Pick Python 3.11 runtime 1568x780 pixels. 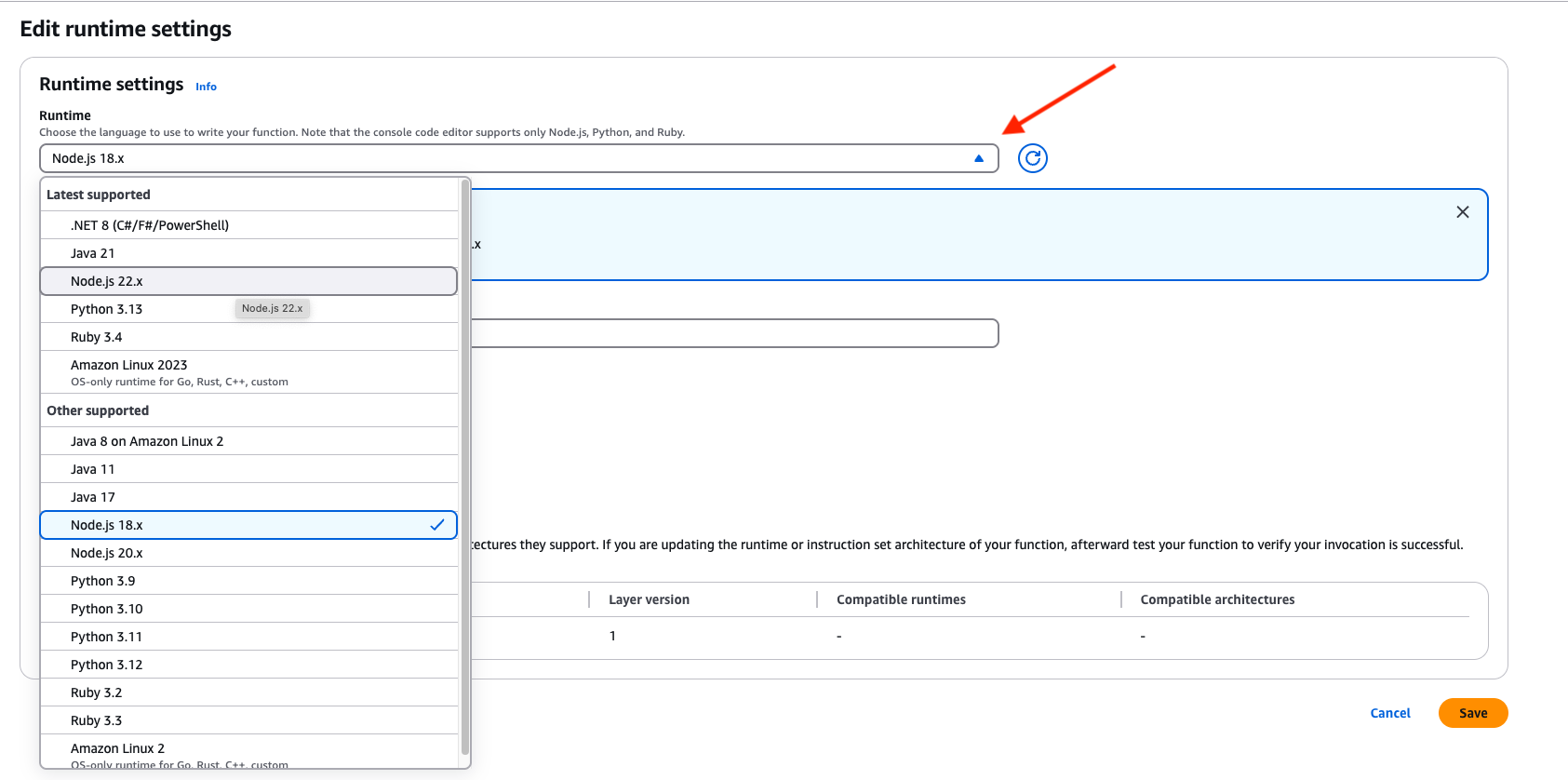(249, 637)
